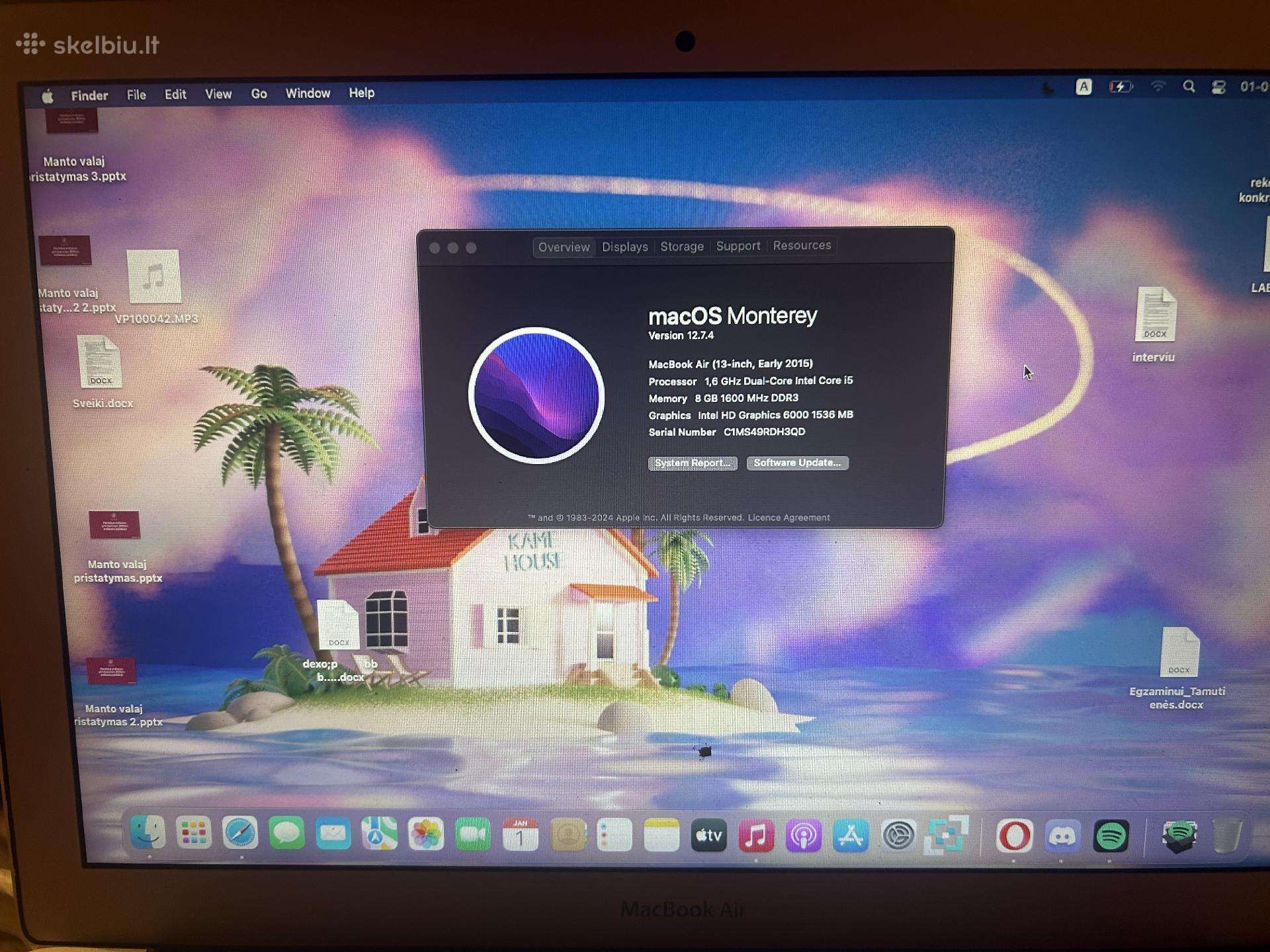Click the macOS Monterey logo image

(536, 395)
